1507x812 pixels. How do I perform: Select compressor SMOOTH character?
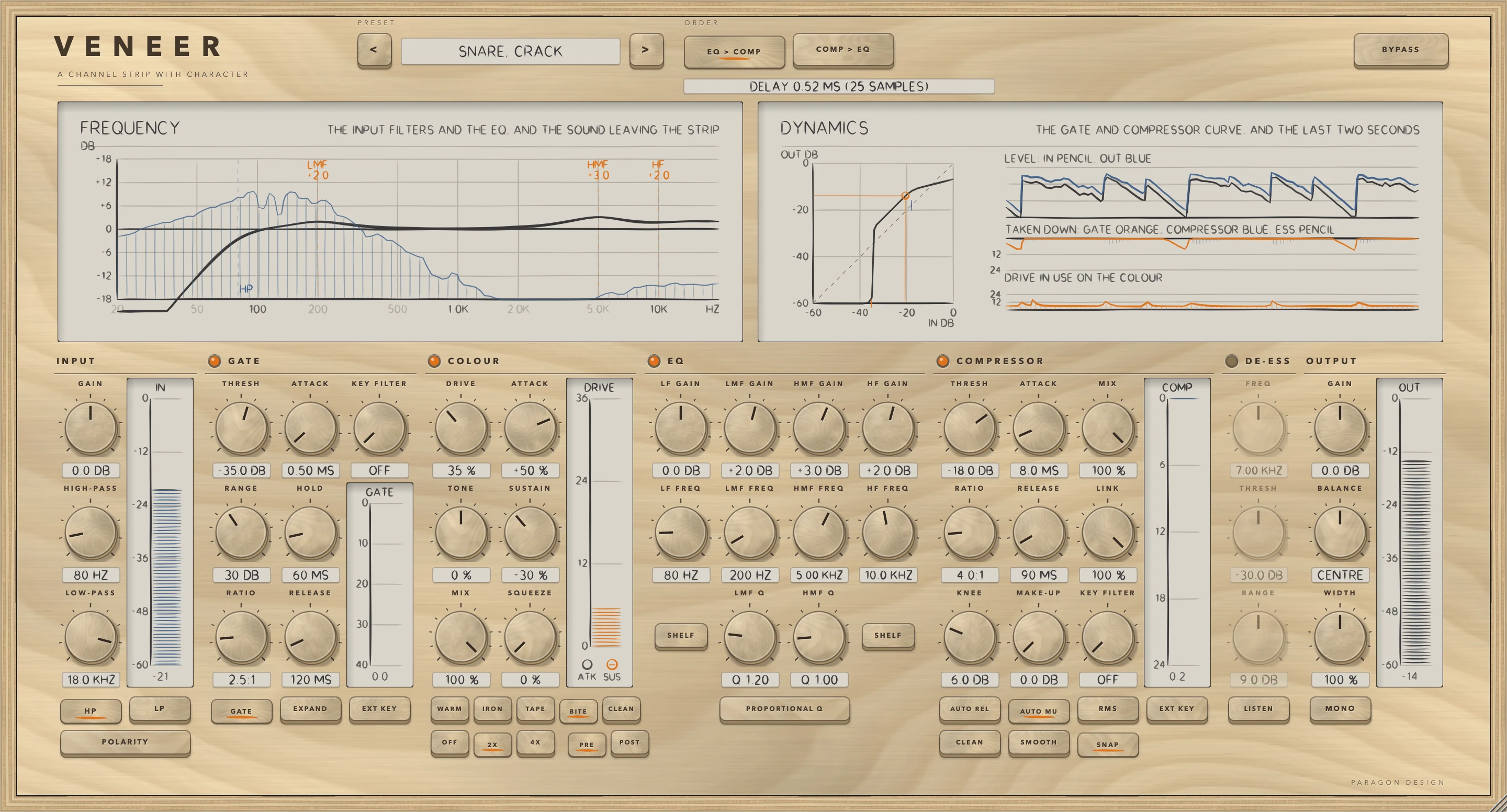pyautogui.click(x=1038, y=743)
